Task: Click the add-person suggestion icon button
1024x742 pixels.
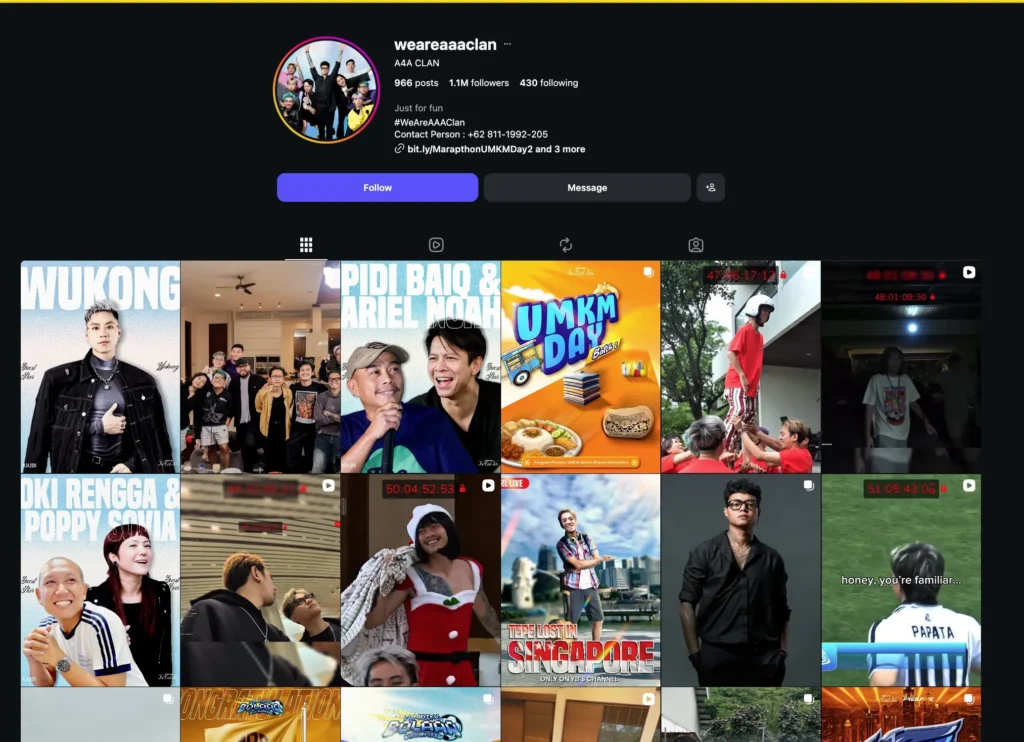Action: pyautogui.click(x=710, y=188)
